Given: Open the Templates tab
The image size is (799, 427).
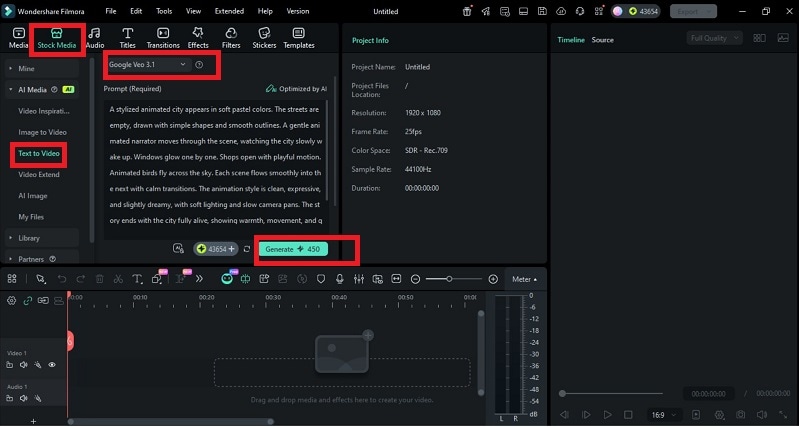Looking at the screenshot, I should (x=299, y=39).
